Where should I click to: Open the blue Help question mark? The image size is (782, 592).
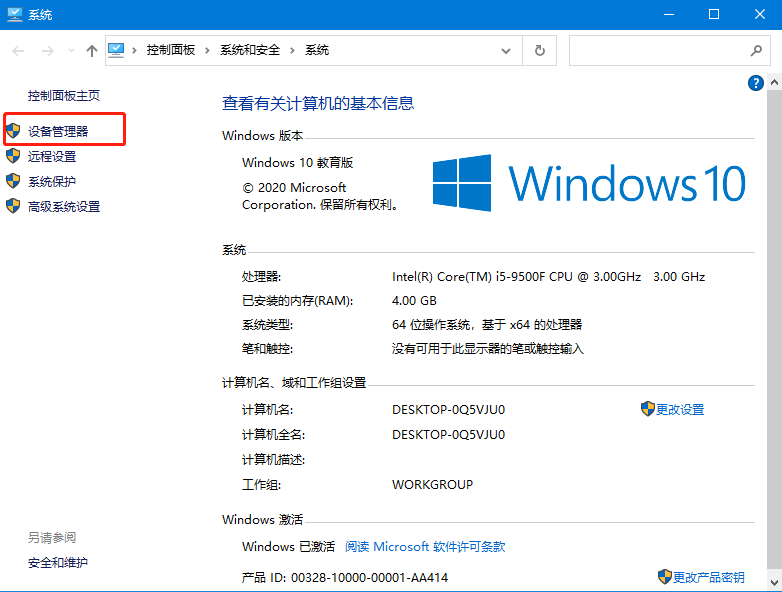click(x=756, y=83)
